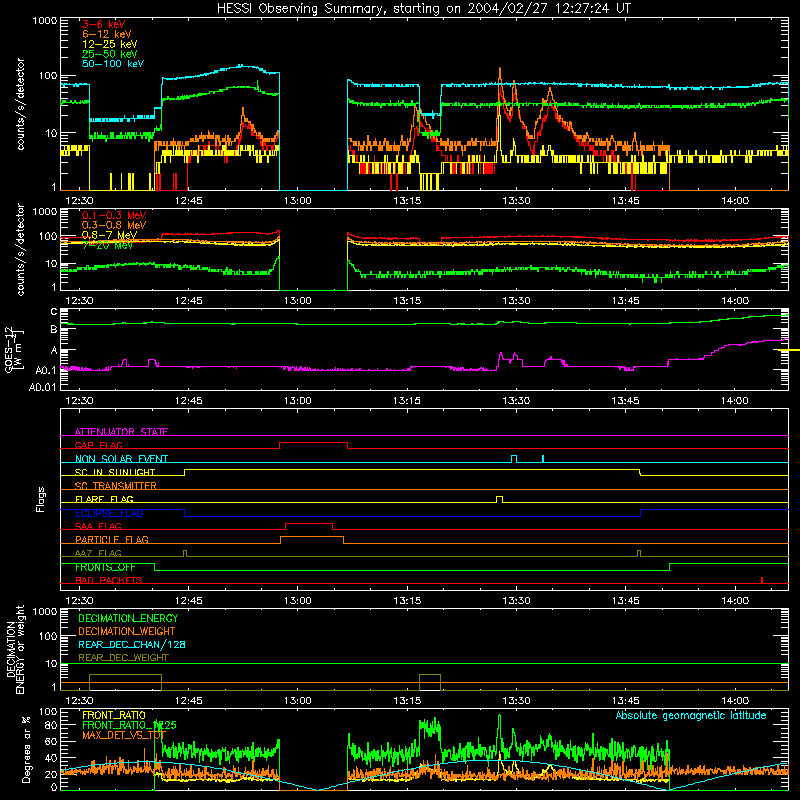Click the HESSI Observing Summary title text
800x800 pixels.
pyautogui.click(x=423, y=8)
